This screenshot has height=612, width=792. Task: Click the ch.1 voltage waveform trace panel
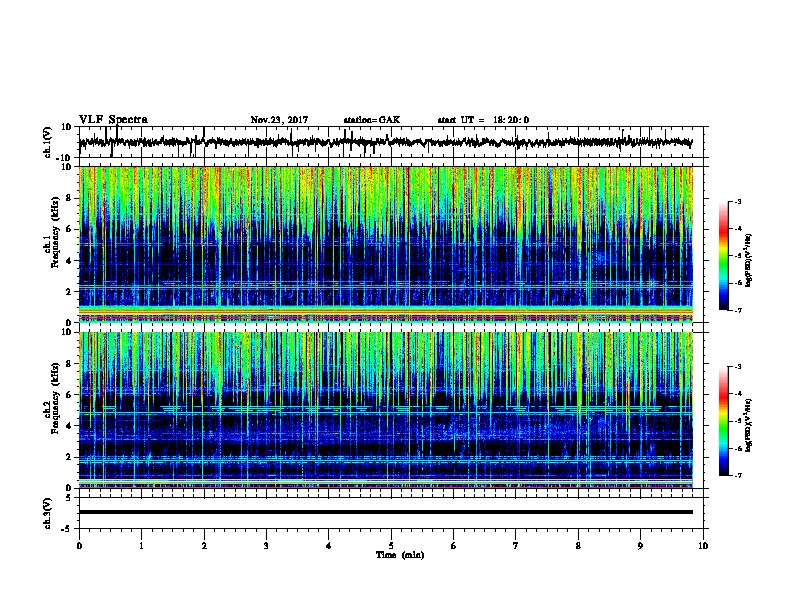(393, 142)
